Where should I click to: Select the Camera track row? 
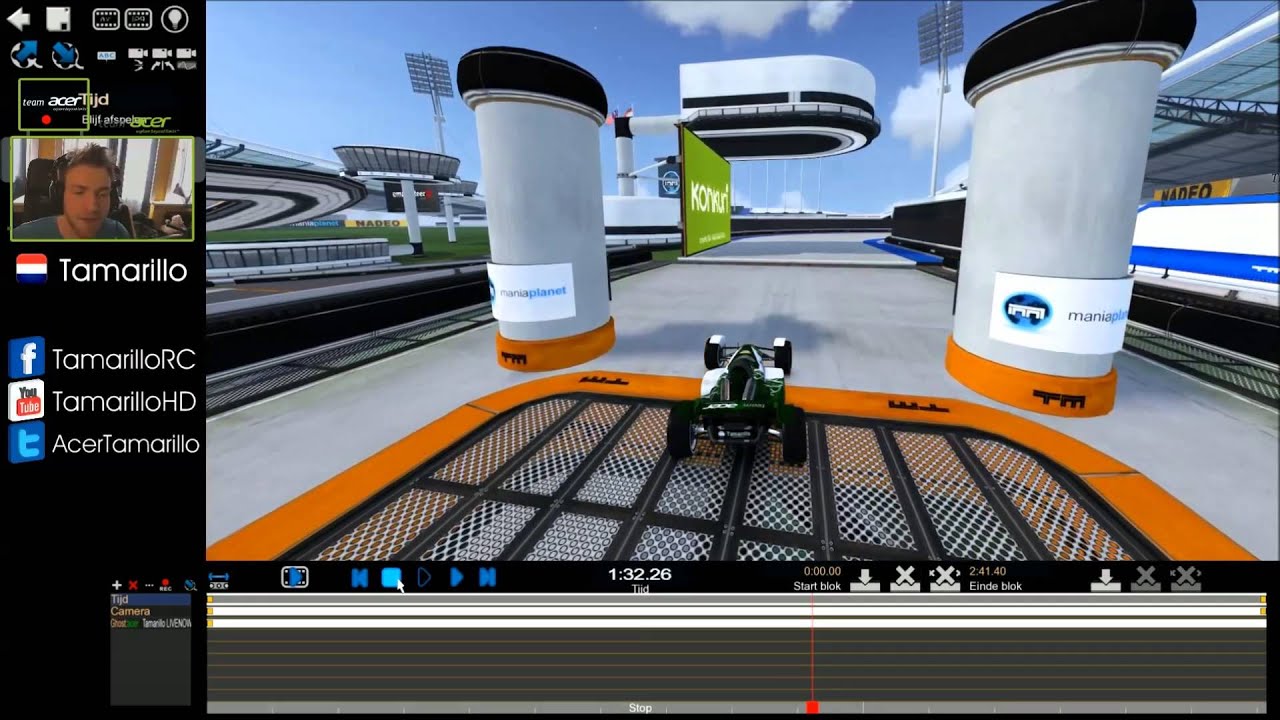pos(150,611)
